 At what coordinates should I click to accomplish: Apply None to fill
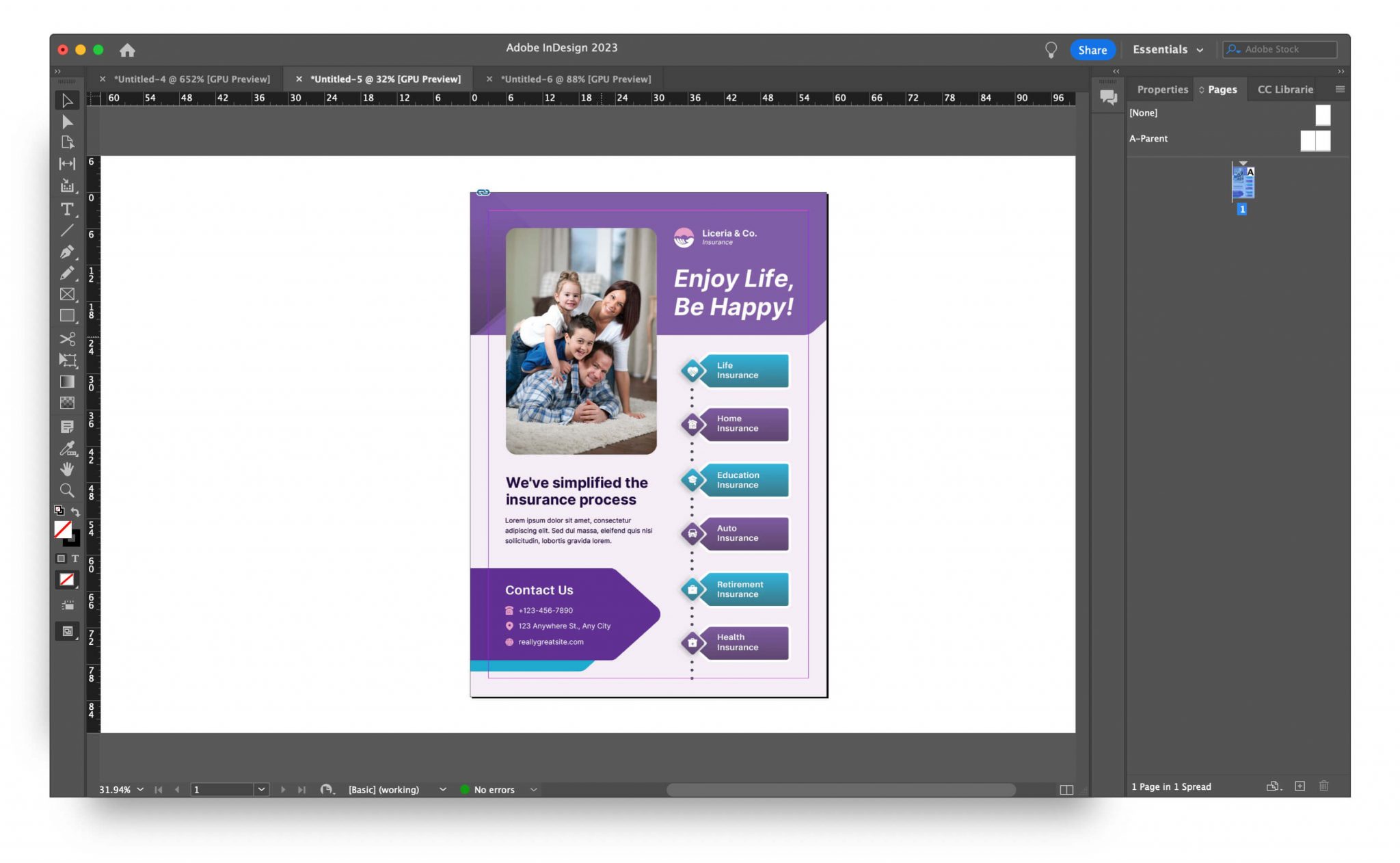pyautogui.click(x=67, y=579)
